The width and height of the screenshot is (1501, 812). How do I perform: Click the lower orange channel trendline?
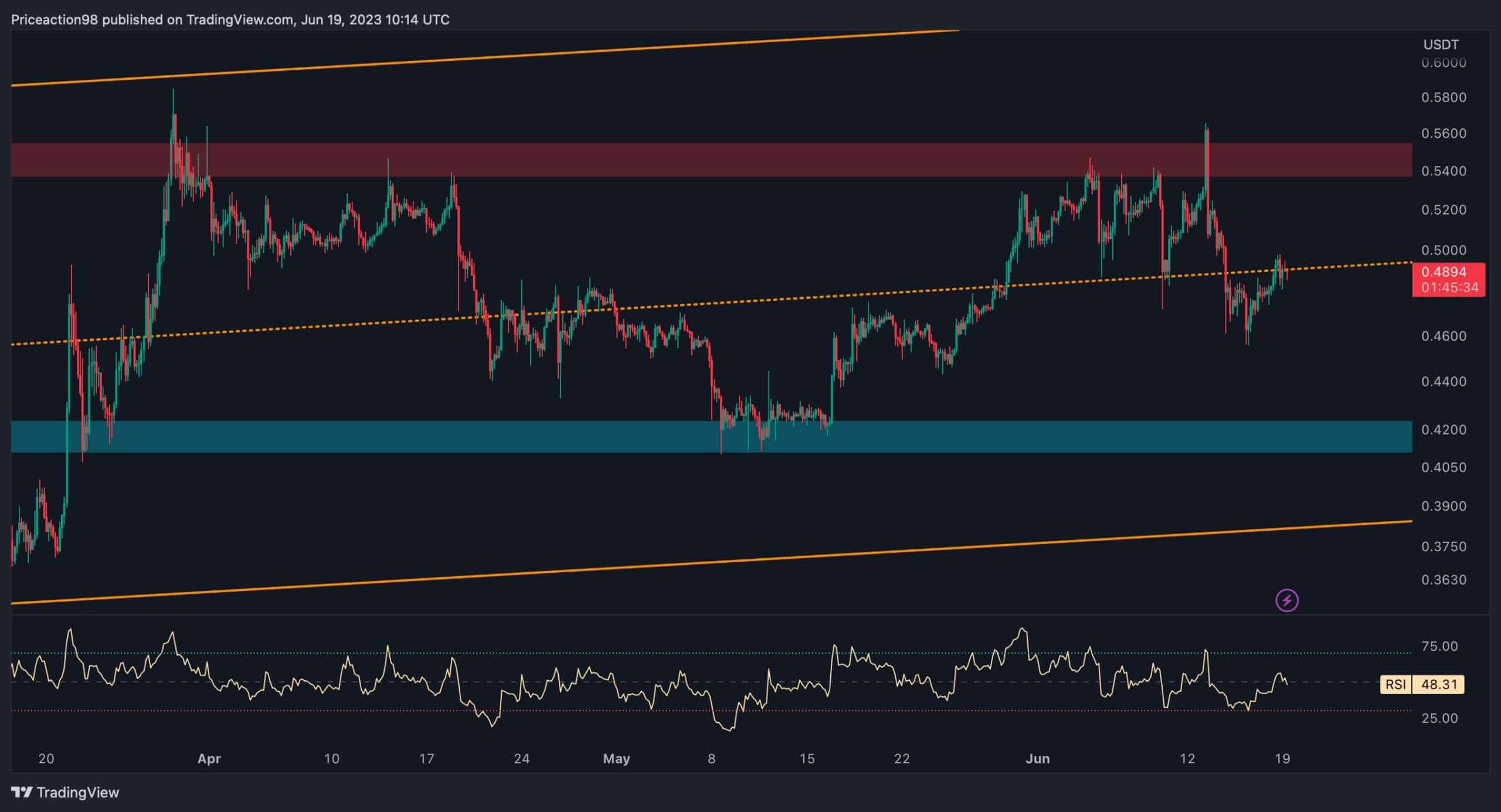coord(711,562)
